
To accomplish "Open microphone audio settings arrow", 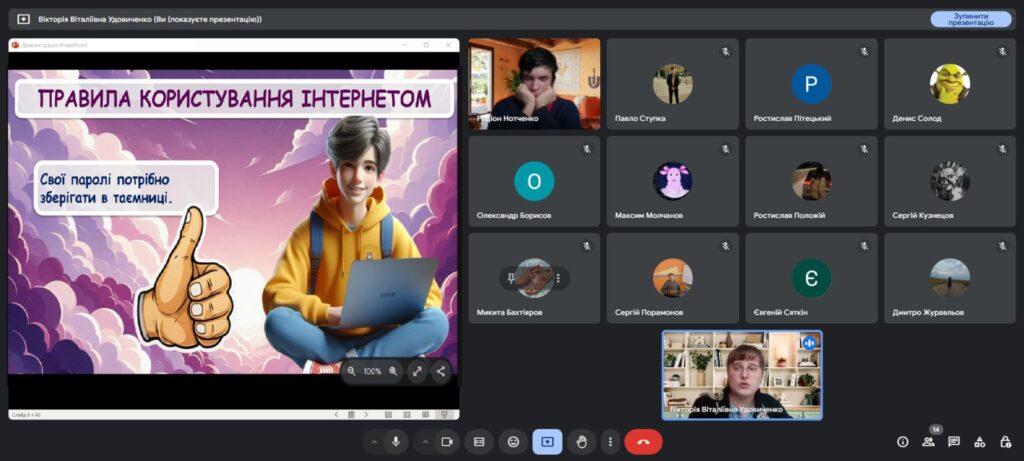I will click(x=374, y=441).
